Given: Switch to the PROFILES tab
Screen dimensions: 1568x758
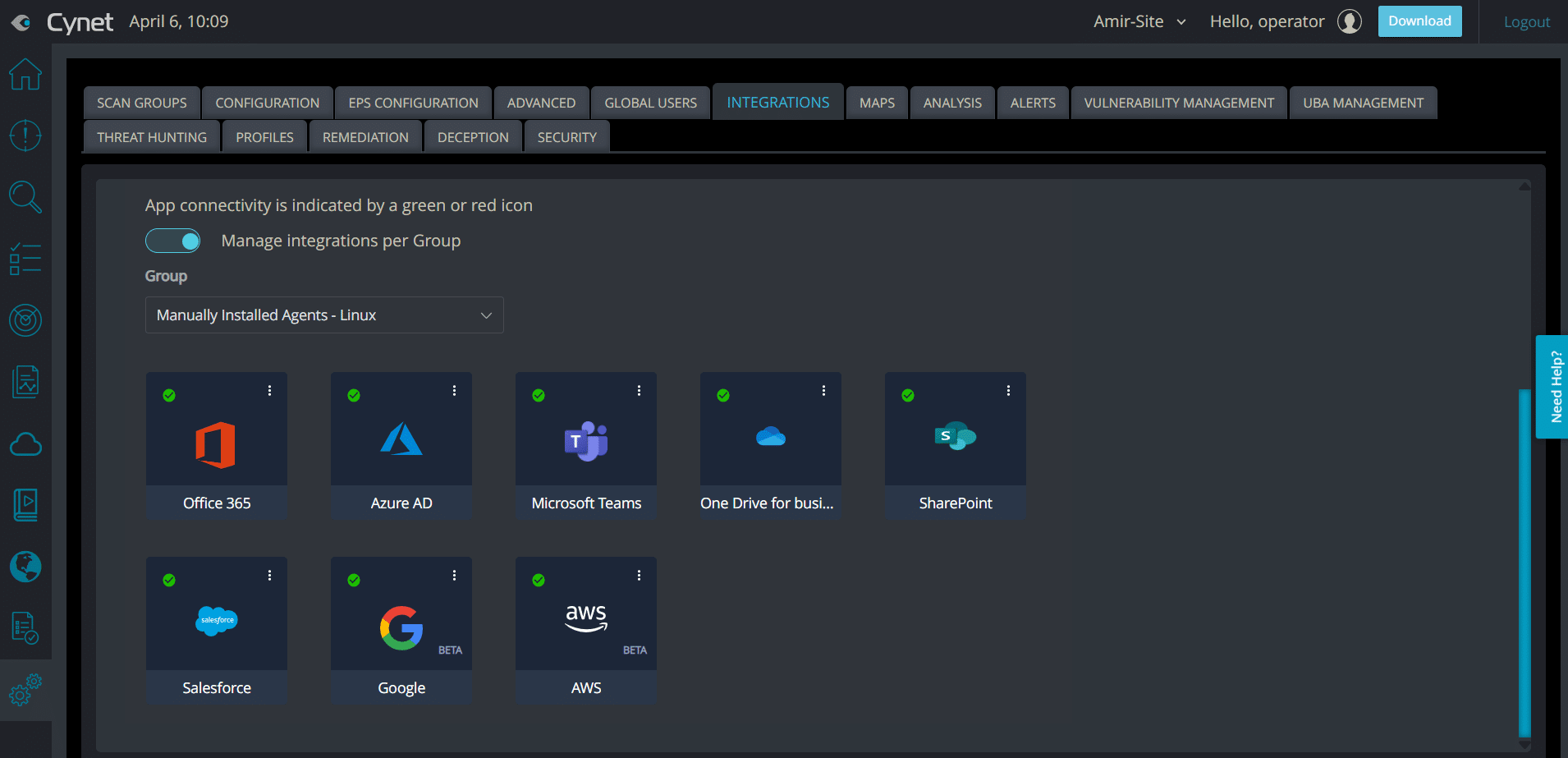Looking at the screenshot, I should (264, 137).
